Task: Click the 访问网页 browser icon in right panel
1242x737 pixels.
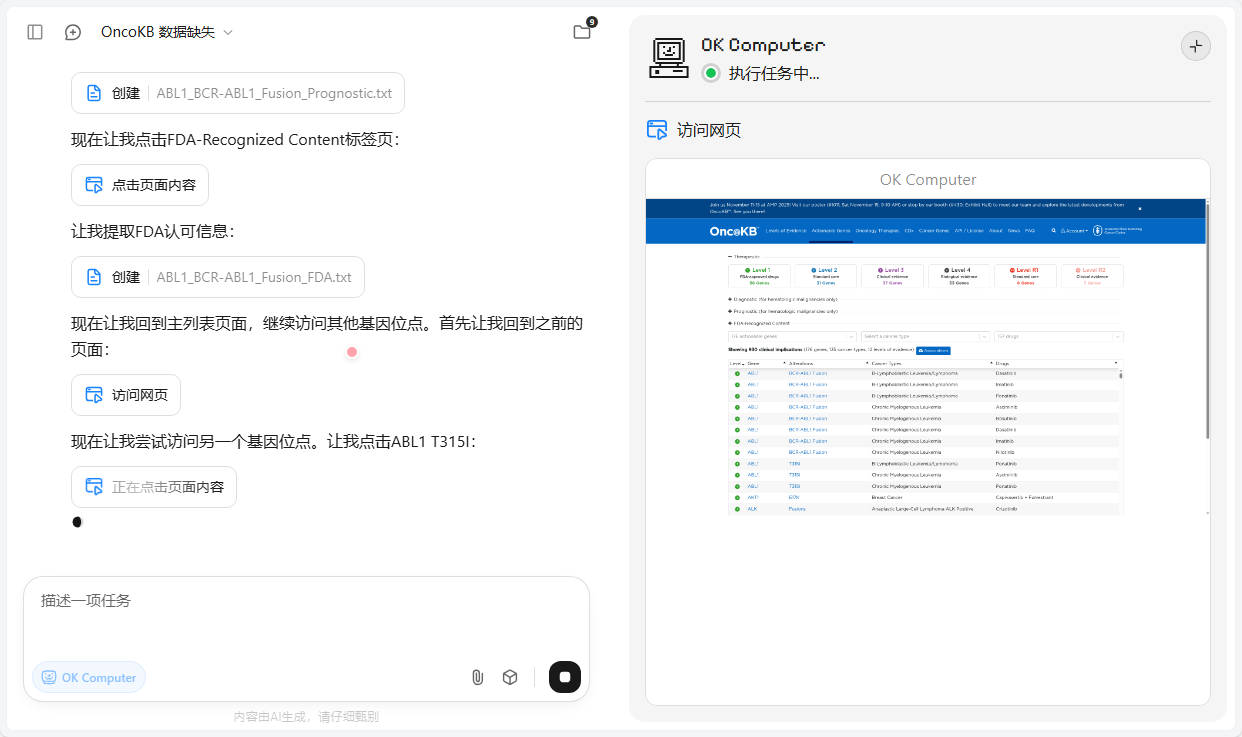Action: coord(657,130)
